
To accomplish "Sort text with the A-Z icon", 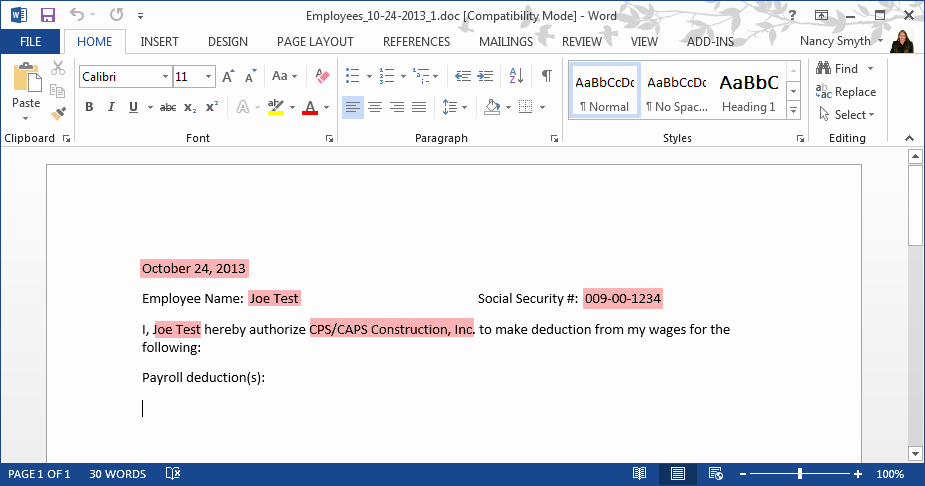I will click(x=516, y=76).
